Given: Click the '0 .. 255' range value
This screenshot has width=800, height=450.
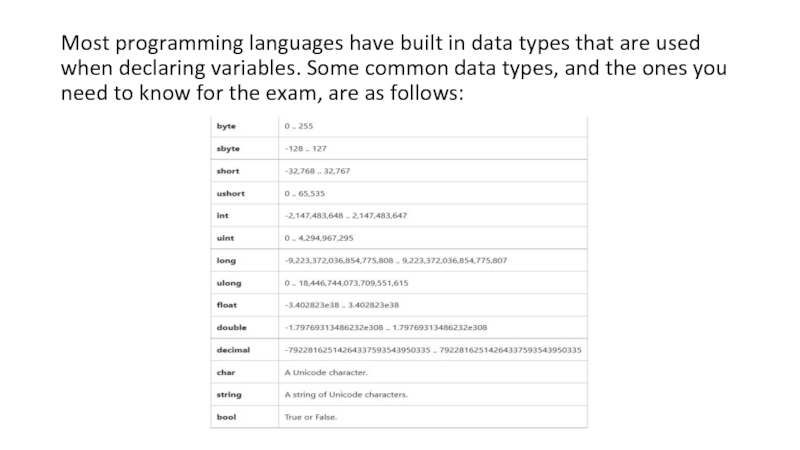Looking at the screenshot, I should pos(299,126).
